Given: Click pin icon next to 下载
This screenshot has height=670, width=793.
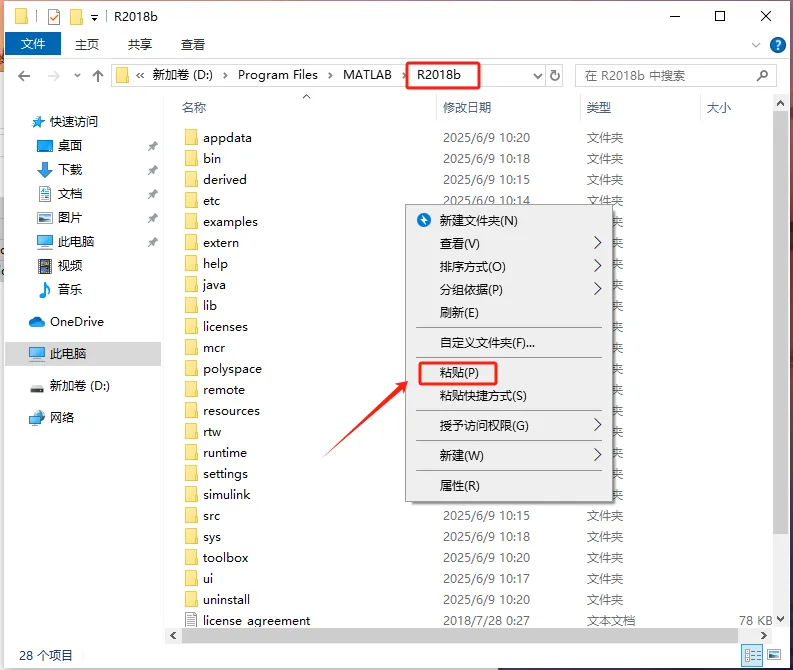Looking at the screenshot, I should pyautogui.click(x=152, y=170).
